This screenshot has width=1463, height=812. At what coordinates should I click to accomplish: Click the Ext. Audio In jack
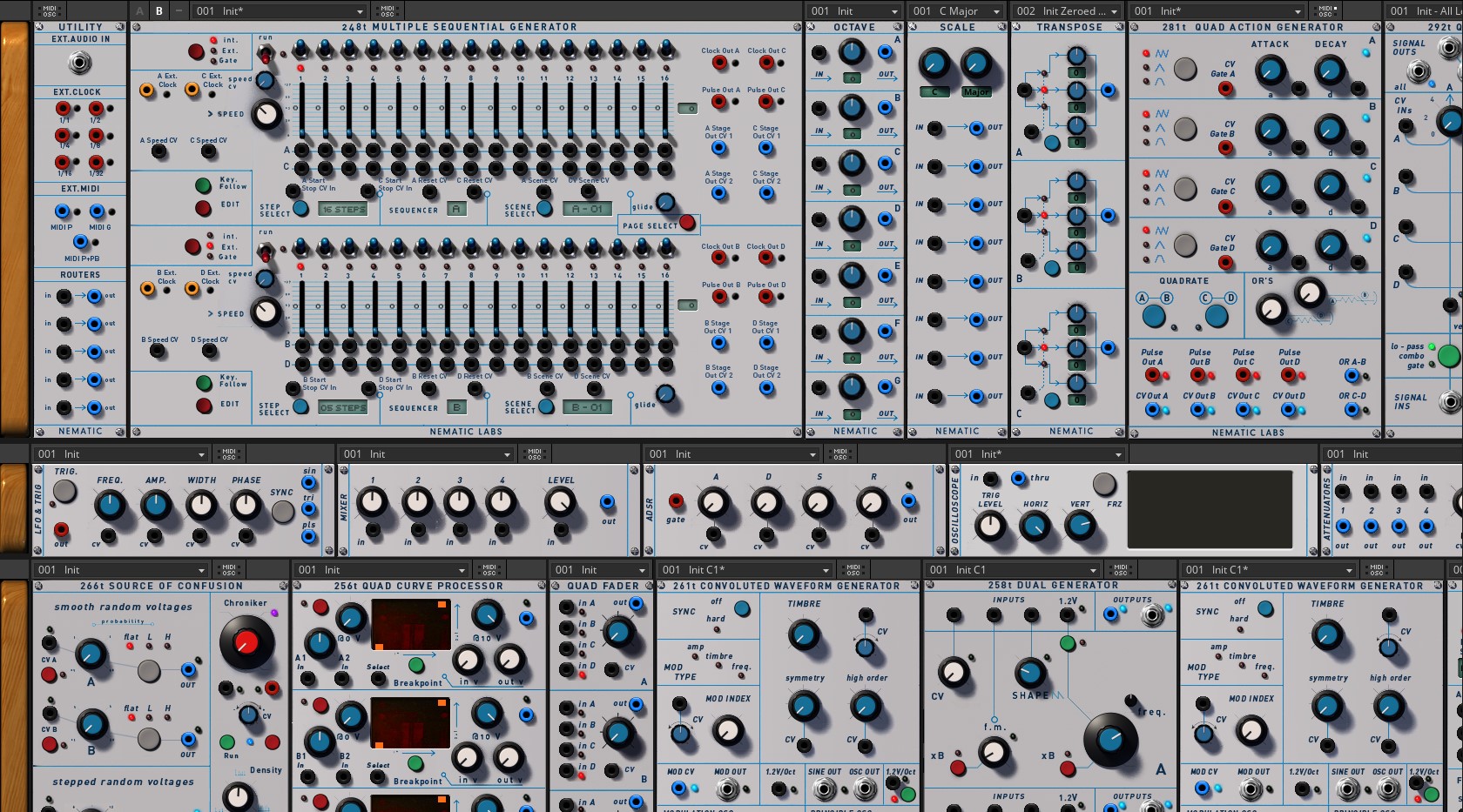79,64
